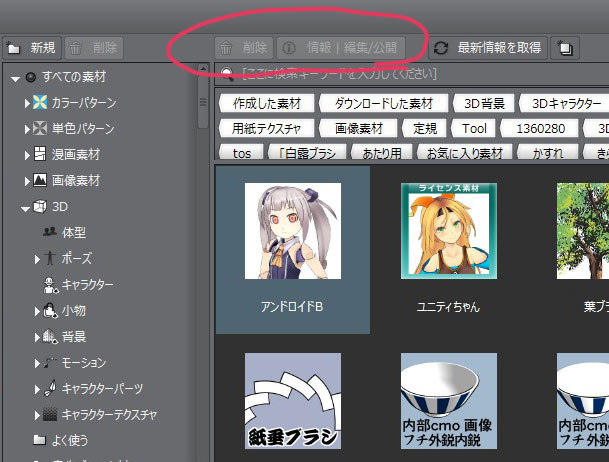The width and height of the screenshot is (609, 462).
Task: Select the 単色パターン icon
Action: point(40,128)
